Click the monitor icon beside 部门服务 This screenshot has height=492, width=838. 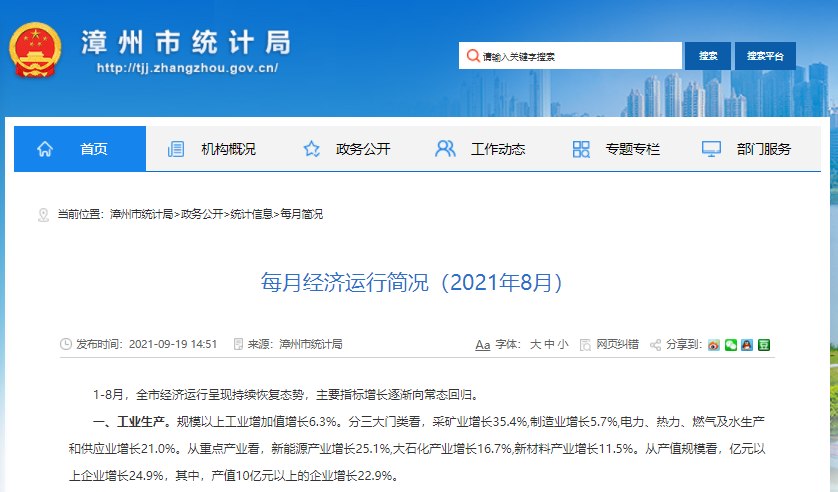pos(711,149)
